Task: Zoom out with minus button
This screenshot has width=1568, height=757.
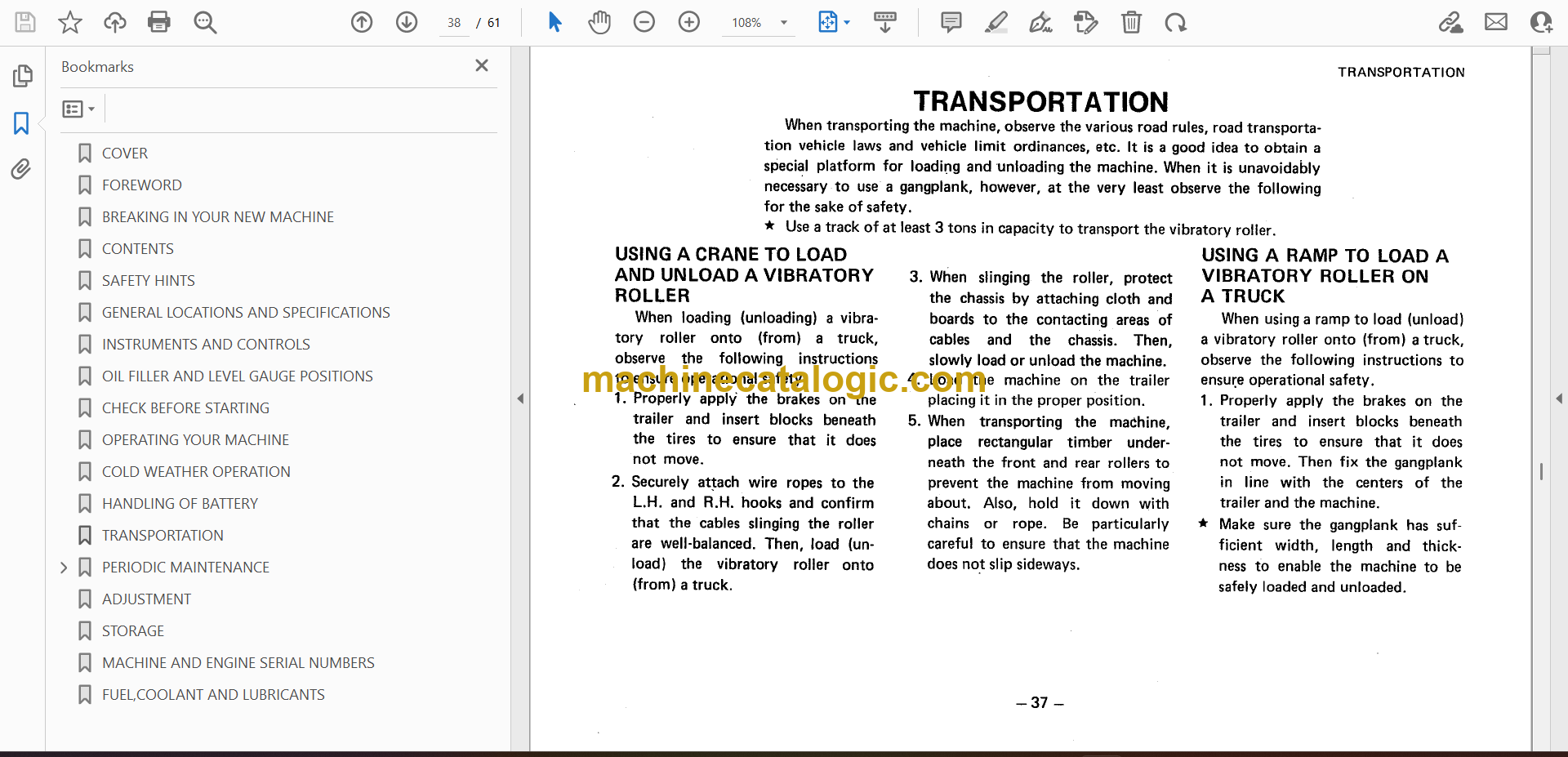Action: tap(644, 22)
